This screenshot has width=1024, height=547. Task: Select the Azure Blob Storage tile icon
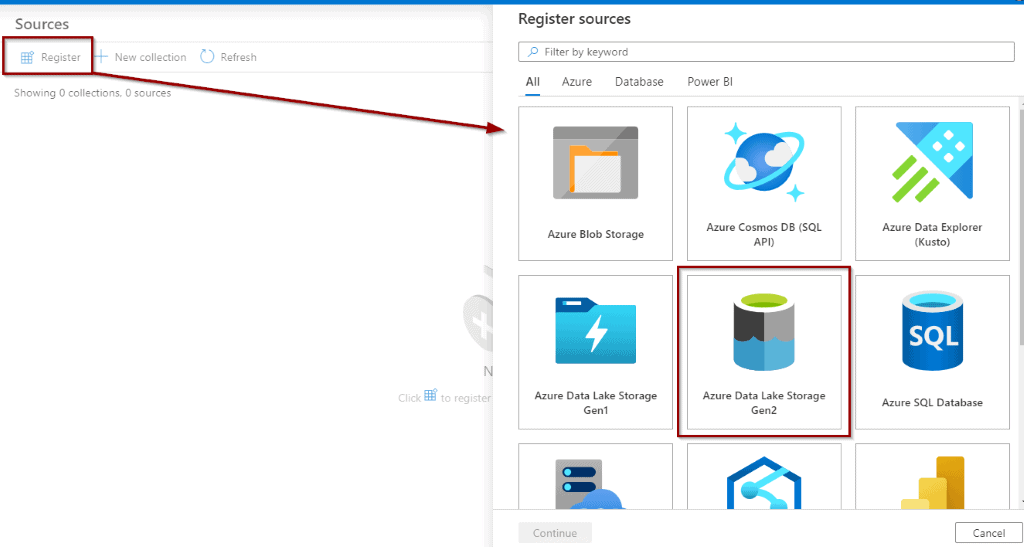point(595,163)
